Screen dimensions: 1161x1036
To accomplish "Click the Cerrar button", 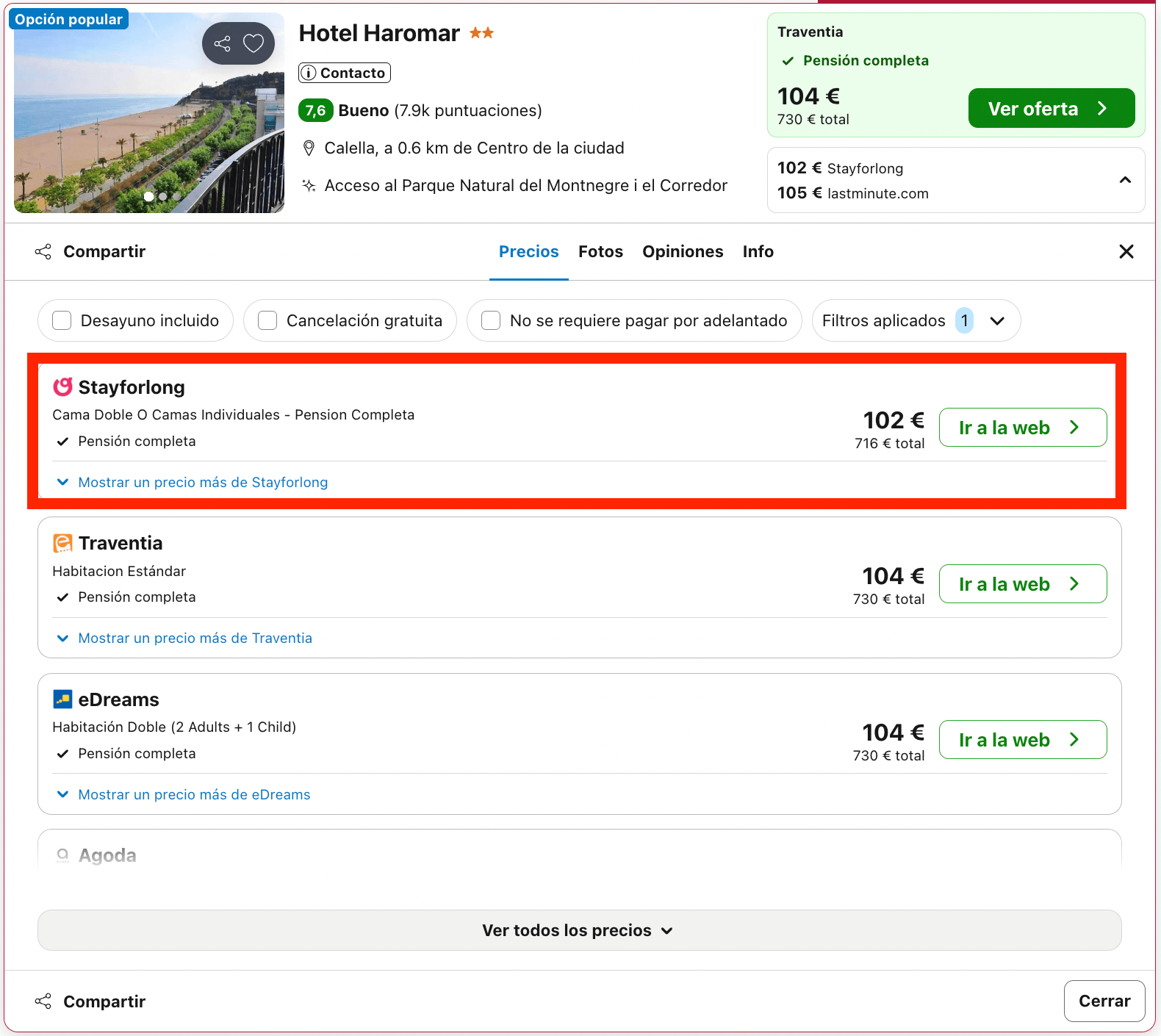I will click(x=1104, y=1001).
